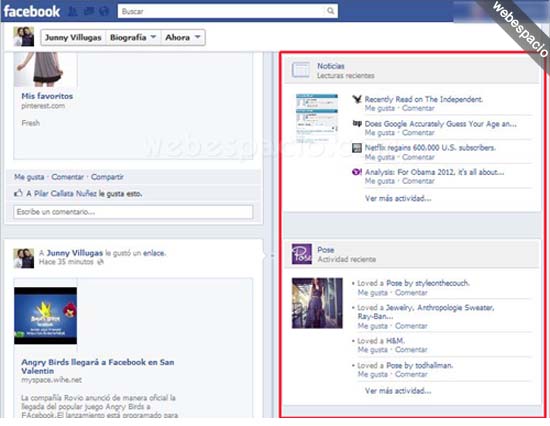Click Me gusta under styleonthecouch item
550x426 pixels.
point(373,293)
